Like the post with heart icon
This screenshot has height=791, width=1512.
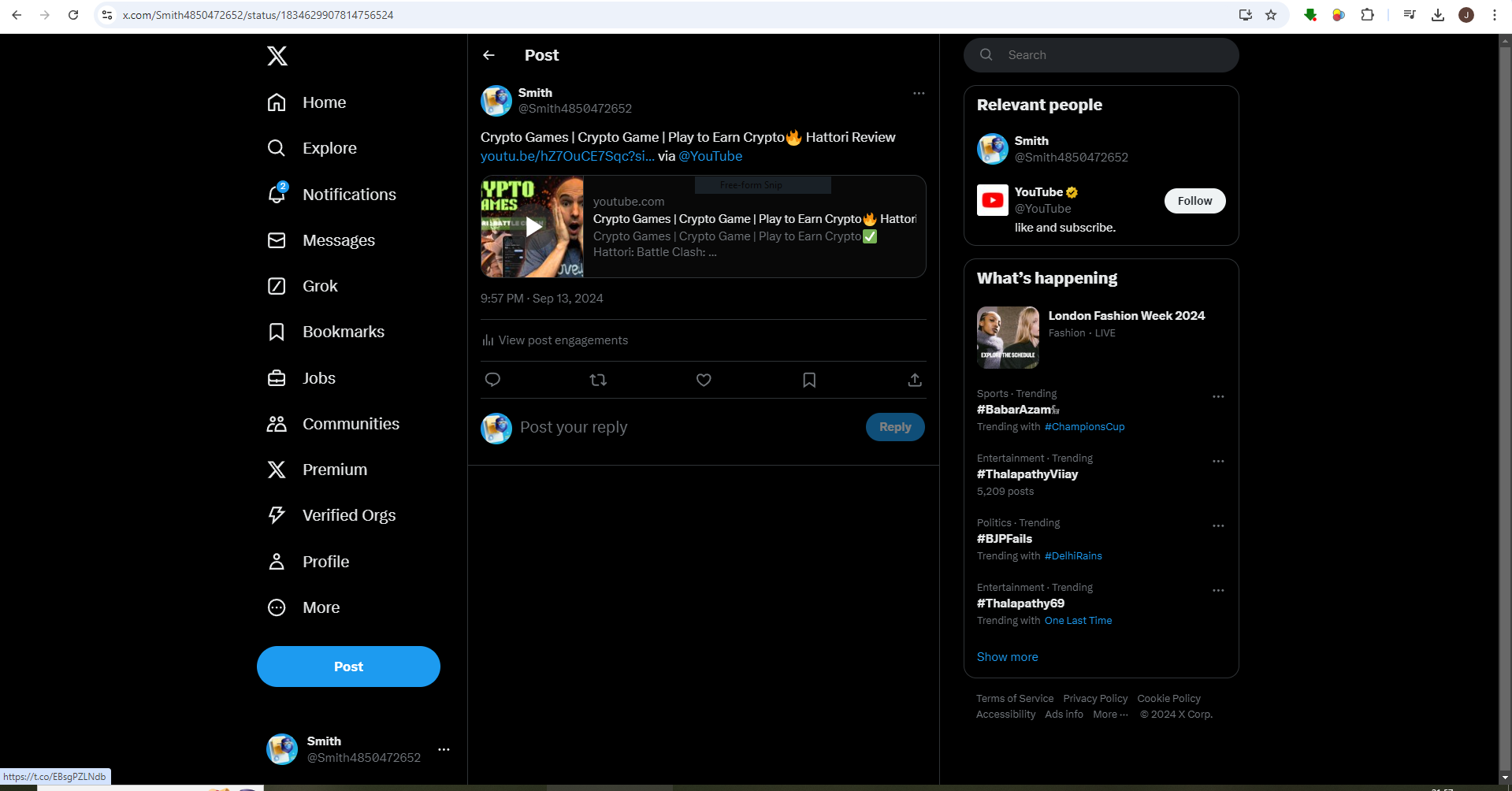pos(704,380)
